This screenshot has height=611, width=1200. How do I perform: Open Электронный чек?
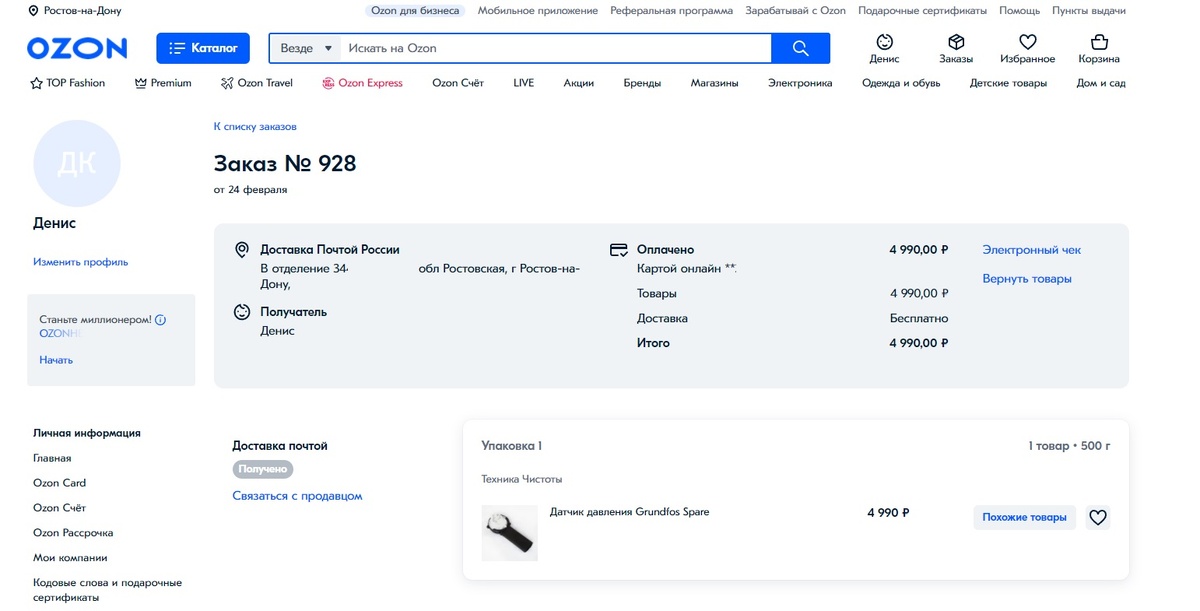(x=1031, y=250)
